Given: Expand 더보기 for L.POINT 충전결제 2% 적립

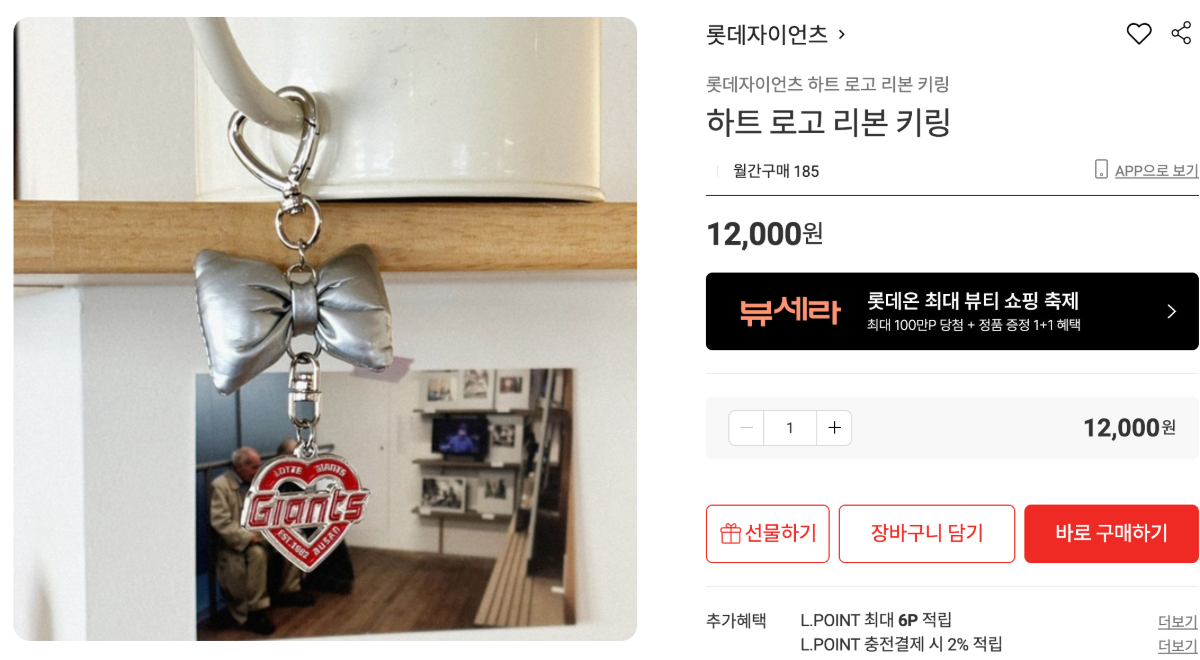Looking at the screenshot, I should [x=1178, y=645].
